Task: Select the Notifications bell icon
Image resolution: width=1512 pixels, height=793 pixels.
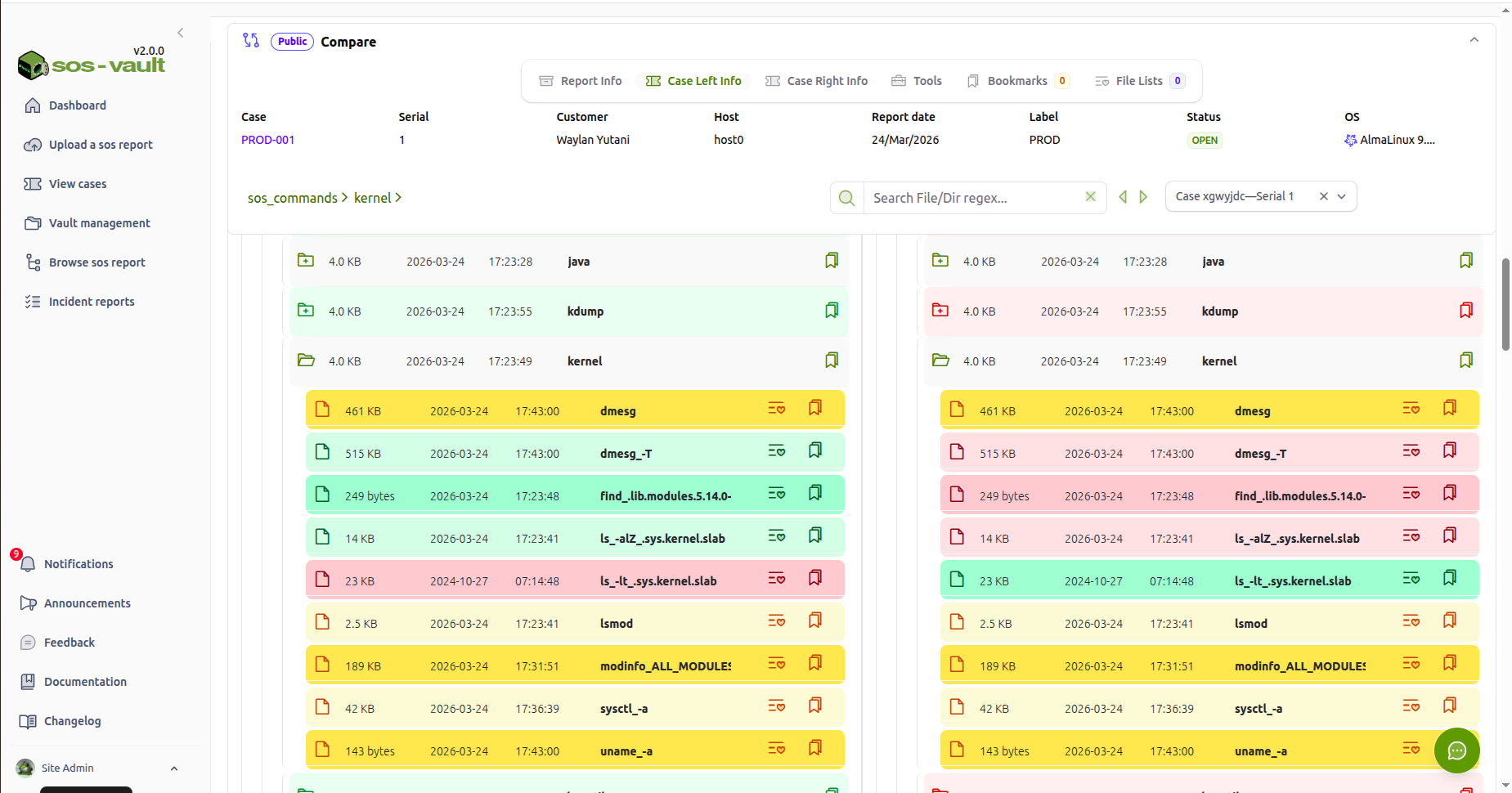Action: pyautogui.click(x=27, y=563)
